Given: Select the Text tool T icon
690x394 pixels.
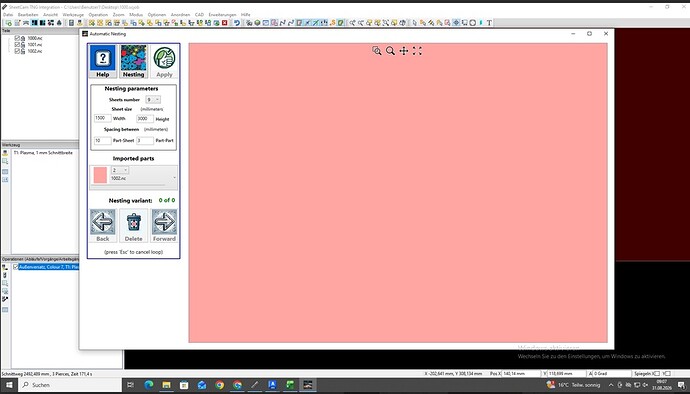Looking at the screenshot, I should tap(489, 23).
